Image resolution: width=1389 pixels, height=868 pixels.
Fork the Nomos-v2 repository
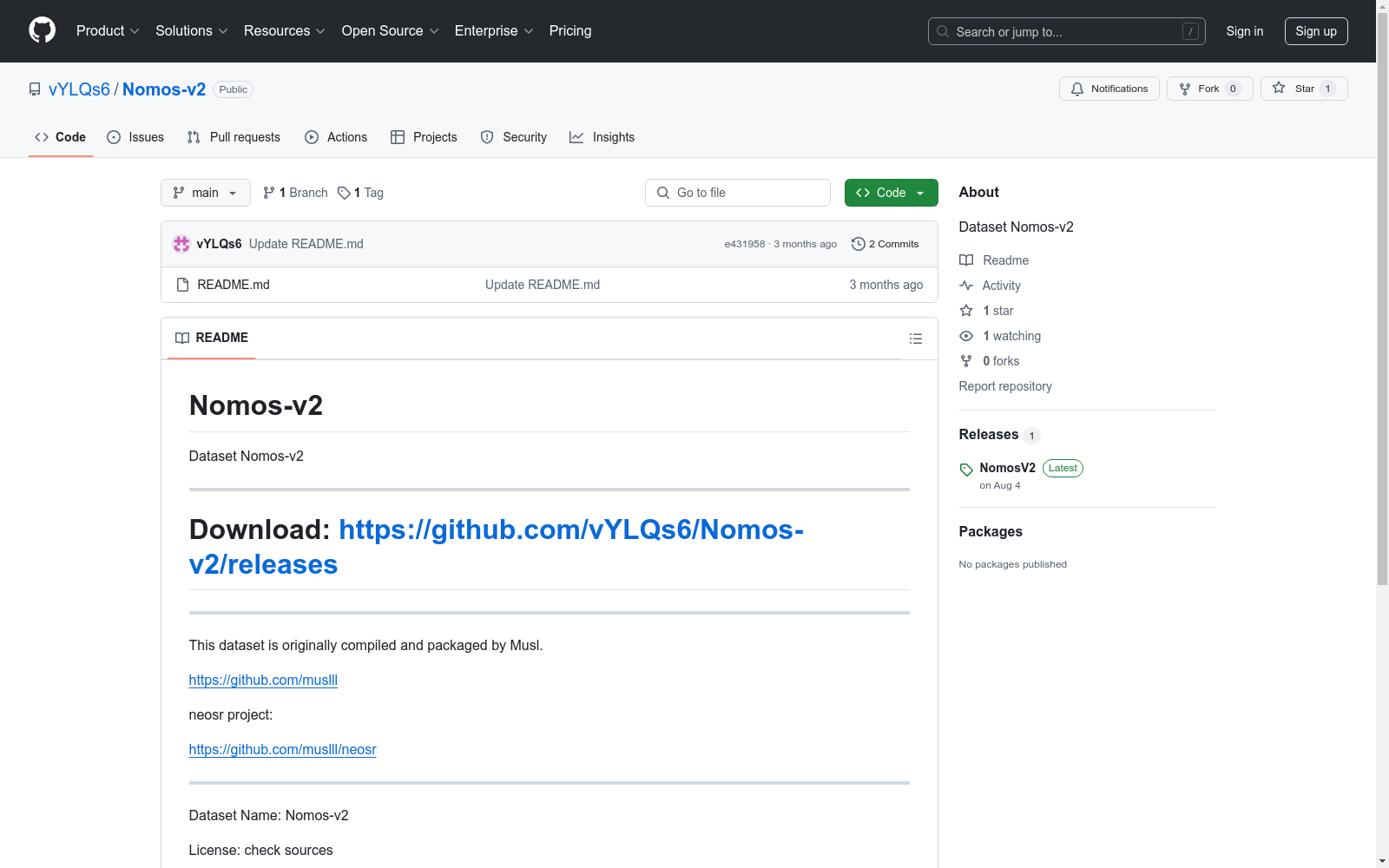click(1210, 89)
